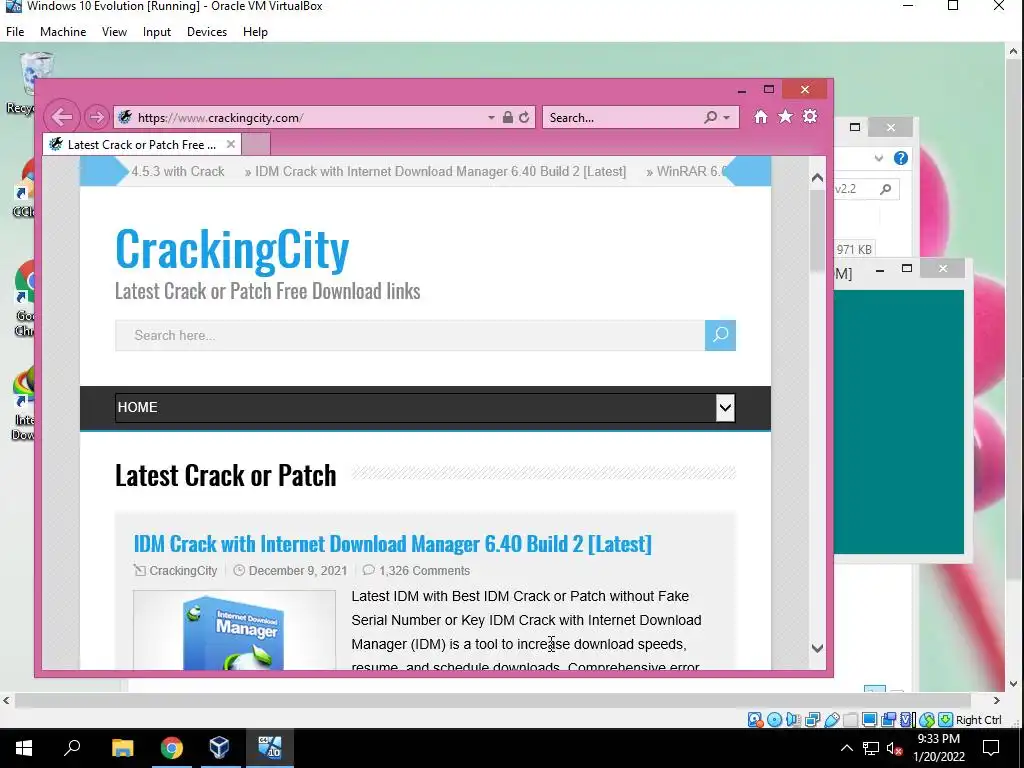Open a new blank IE tab
This screenshot has height=768, width=1024.
[x=256, y=144]
